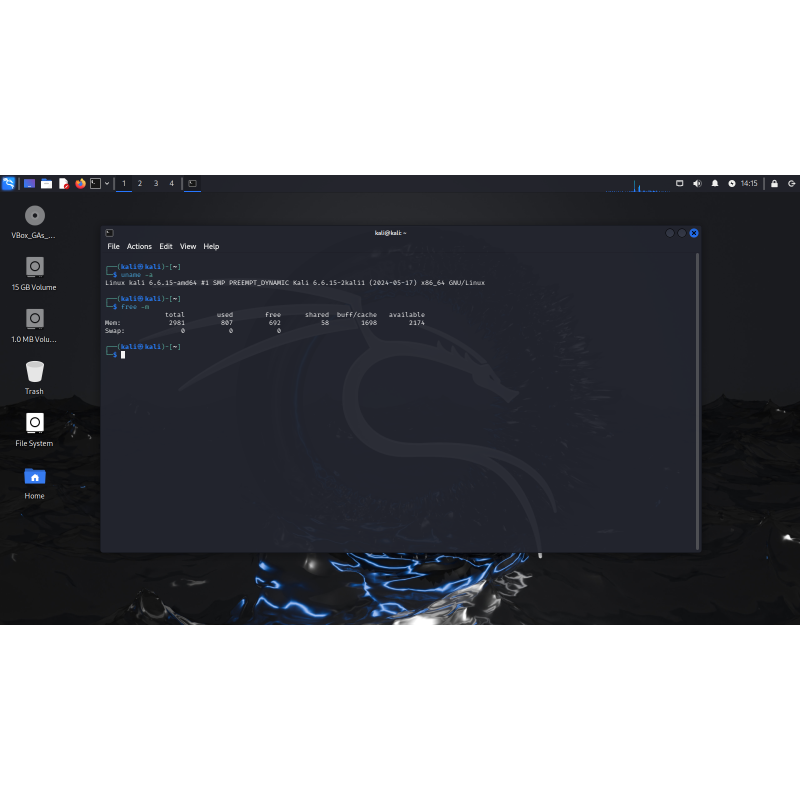Image resolution: width=800 pixels, height=800 pixels.
Task: Launch the terminal emulator from the panel
Action: [x=95, y=184]
